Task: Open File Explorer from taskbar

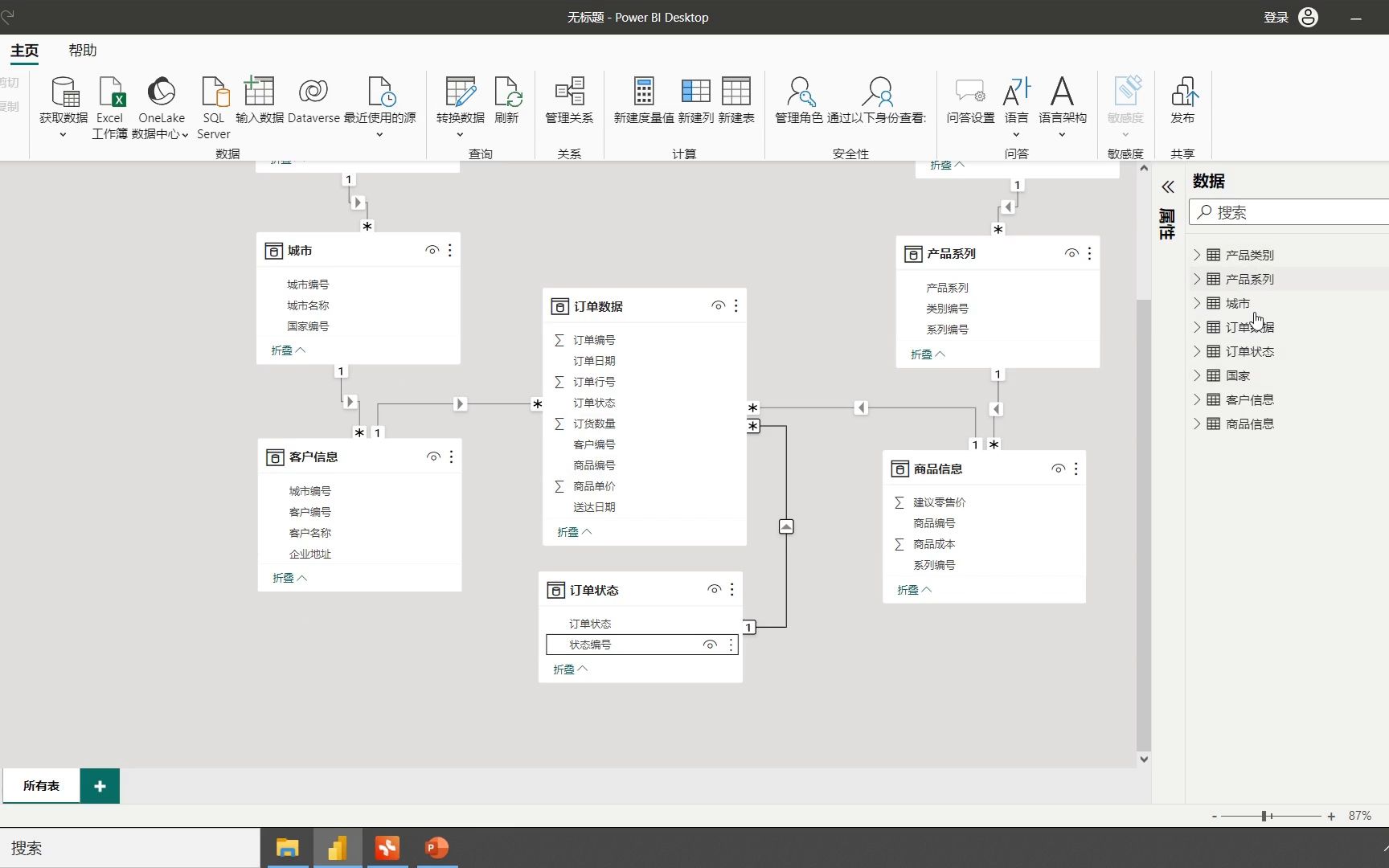Action: tap(287, 848)
